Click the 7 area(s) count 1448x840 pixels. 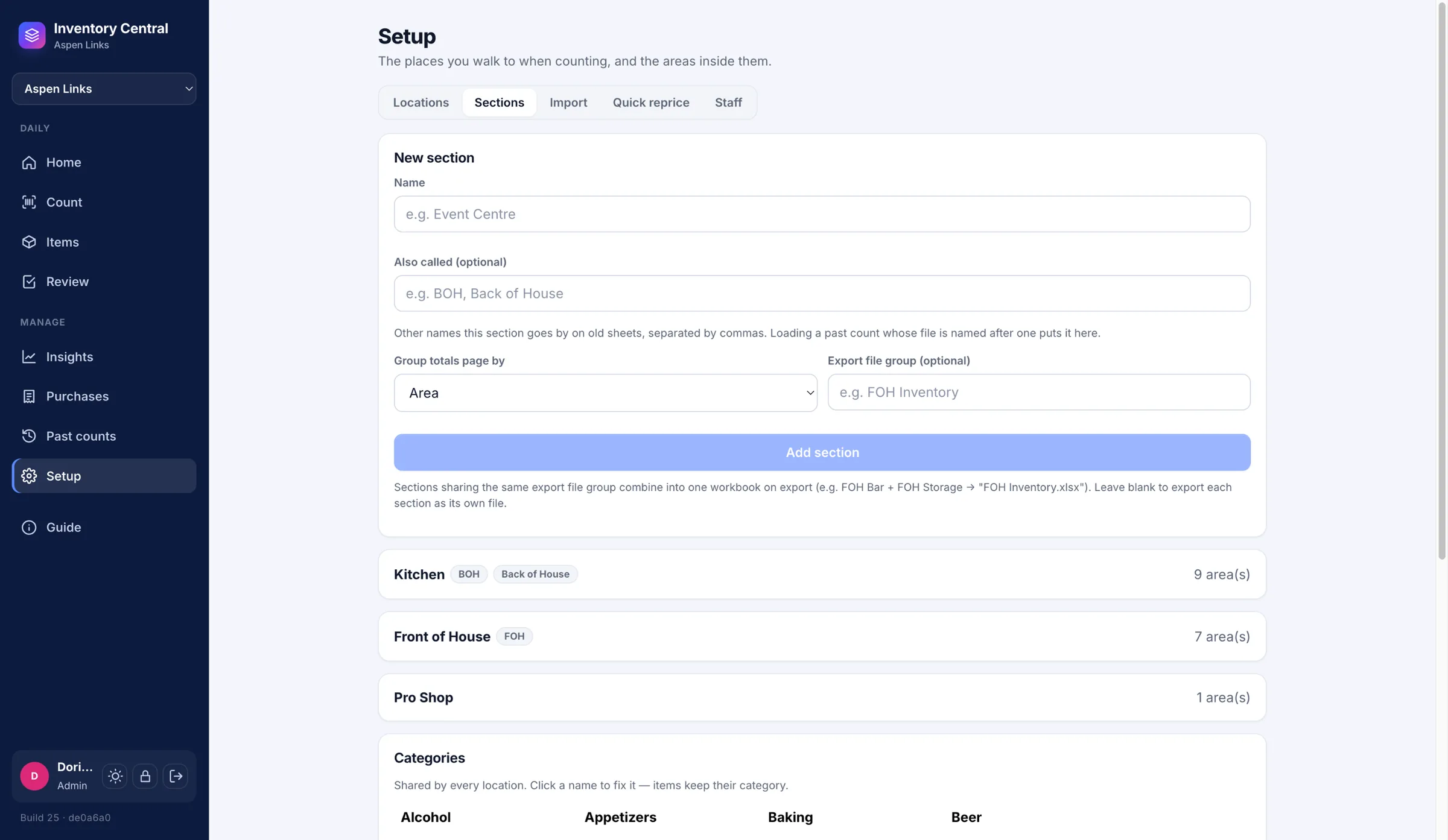(1222, 636)
